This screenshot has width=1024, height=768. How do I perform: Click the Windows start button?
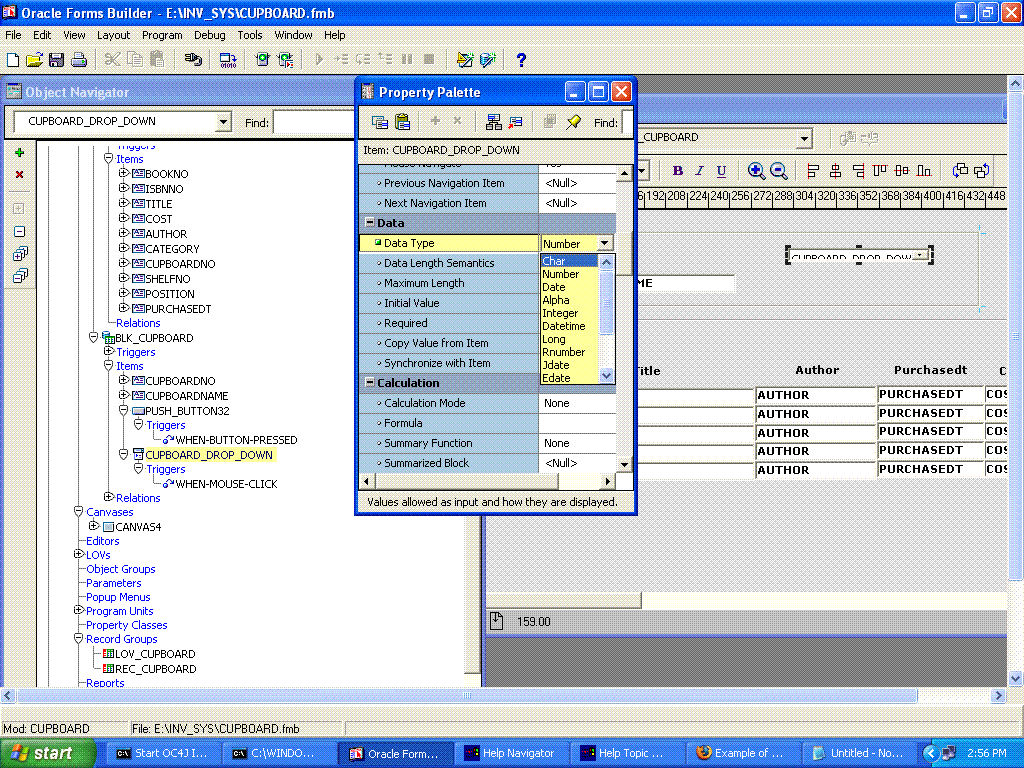tap(48, 753)
